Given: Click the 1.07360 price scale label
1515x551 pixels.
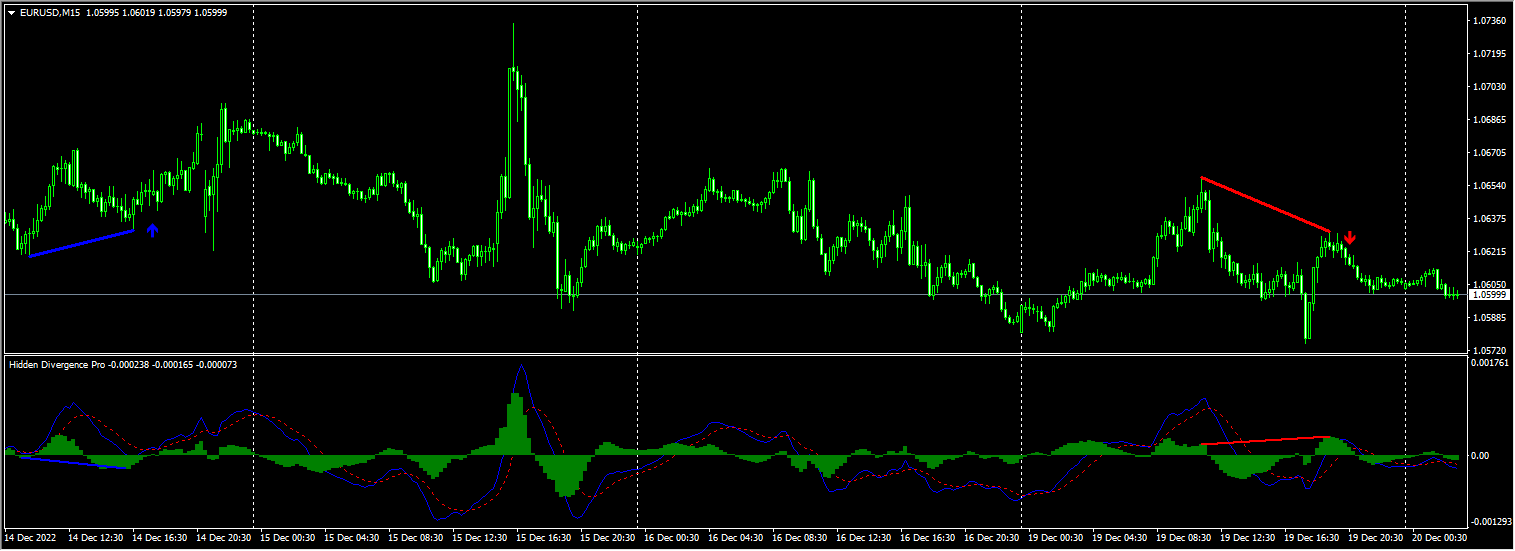Looking at the screenshot, I should [1490, 20].
